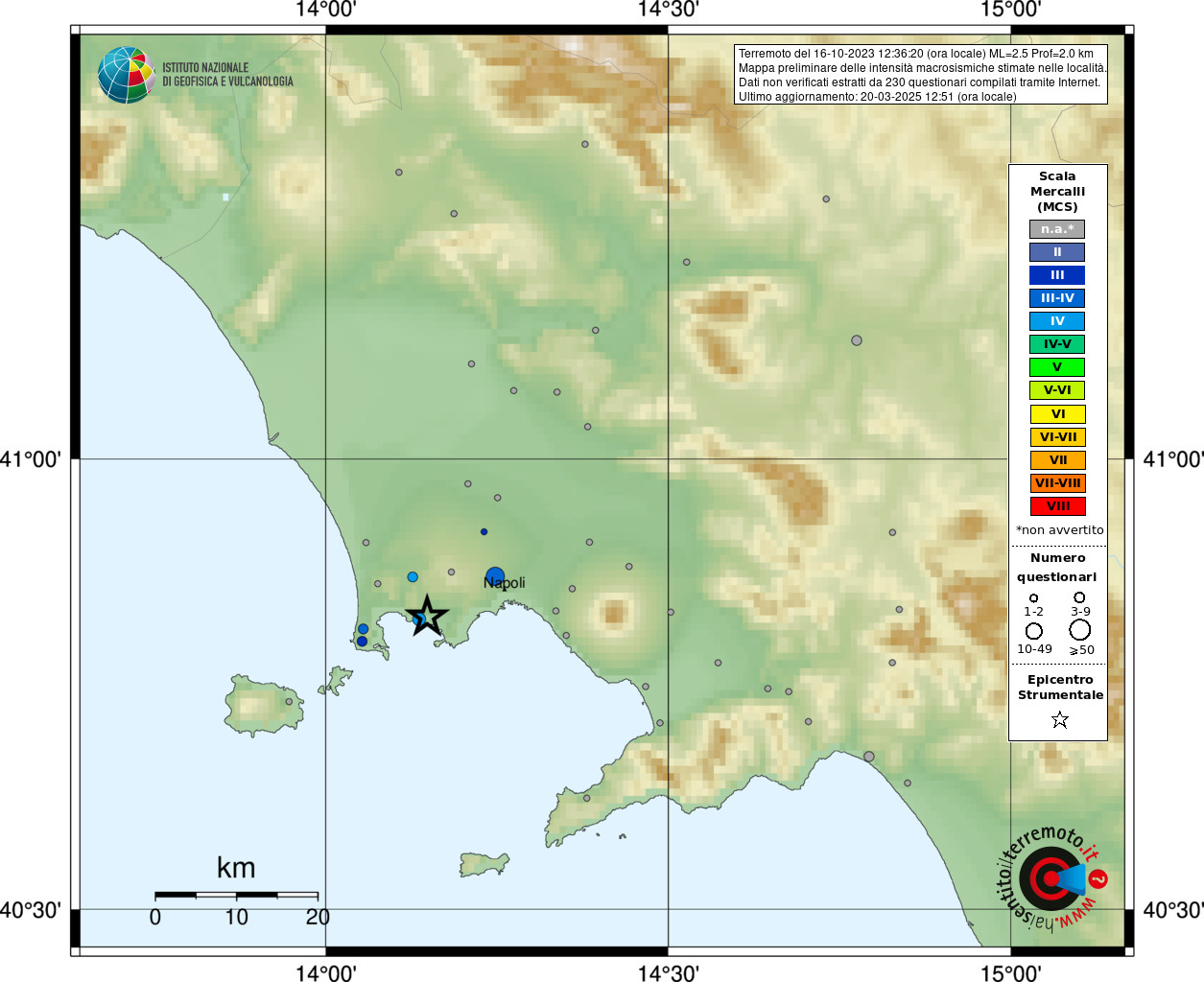Click the 10-49 questionnaire circle in legend
The height and width of the screenshot is (982, 1204).
click(1034, 631)
